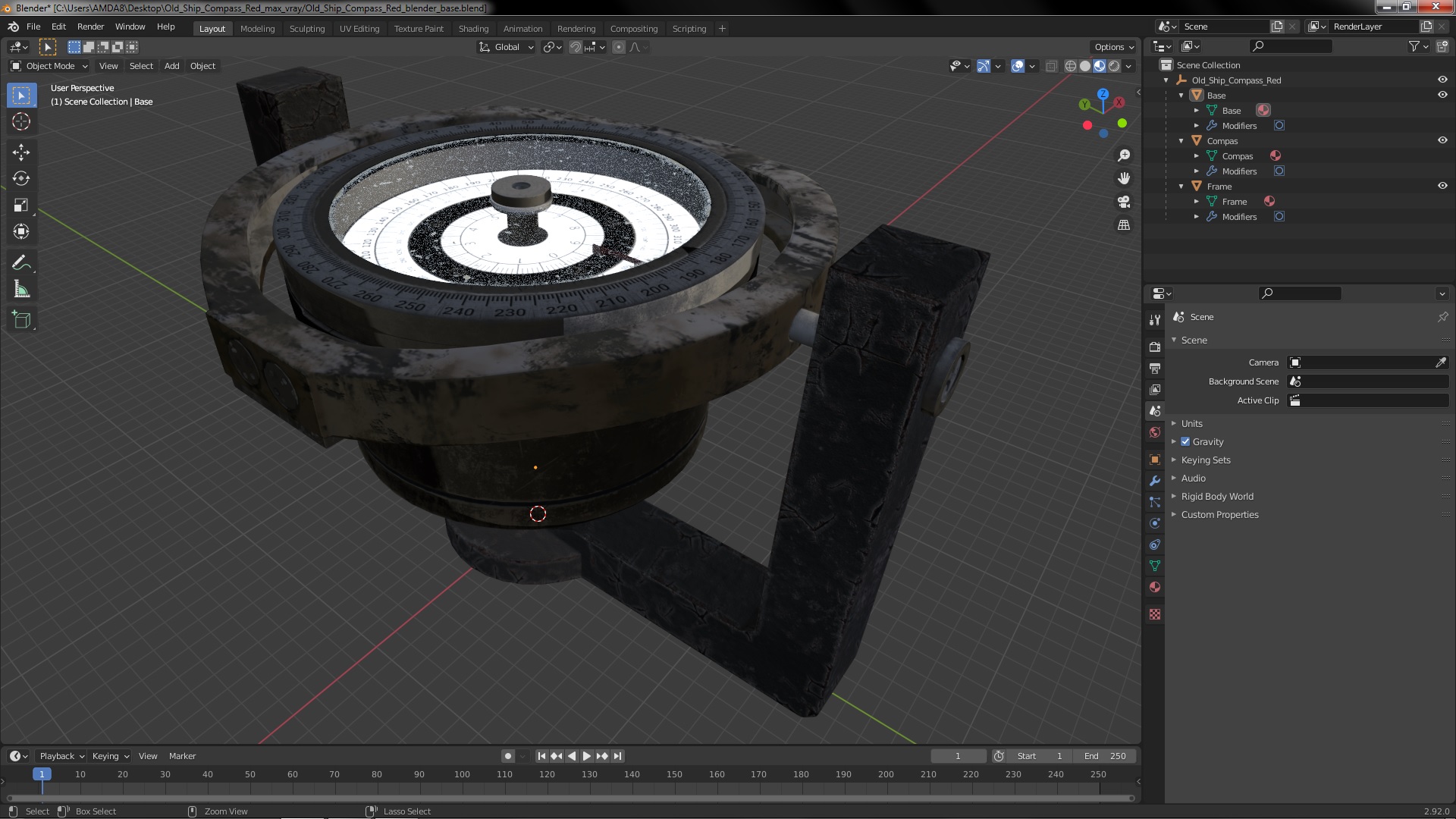The height and width of the screenshot is (819, 1456).
Task: Expand the Base collection in outliner
Action: pyautogui.click(x=1183, y=95)
